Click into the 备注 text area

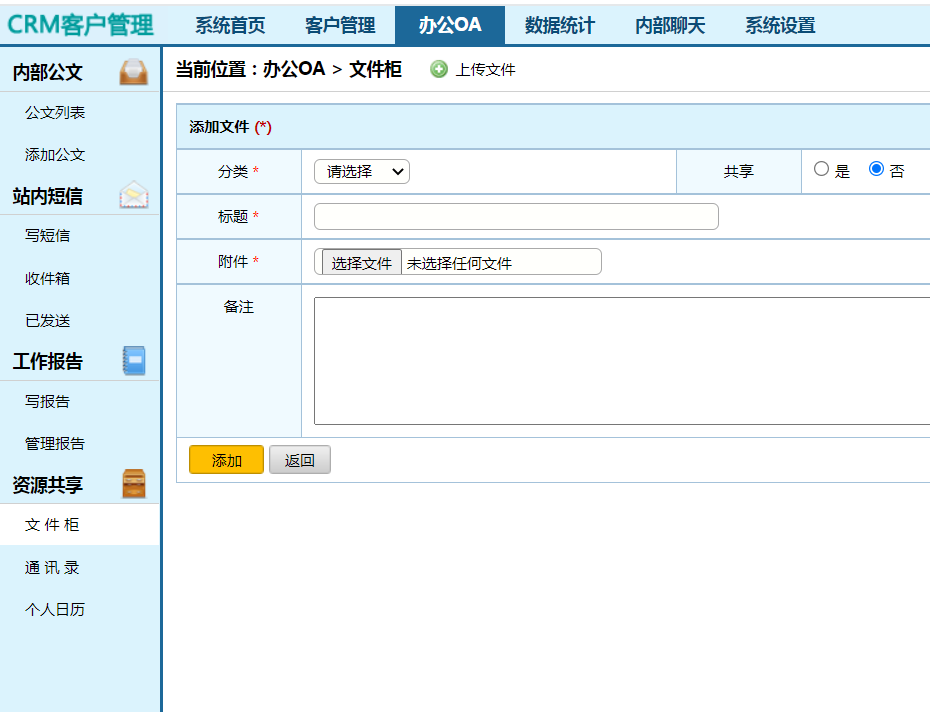(x=622, y=361)
